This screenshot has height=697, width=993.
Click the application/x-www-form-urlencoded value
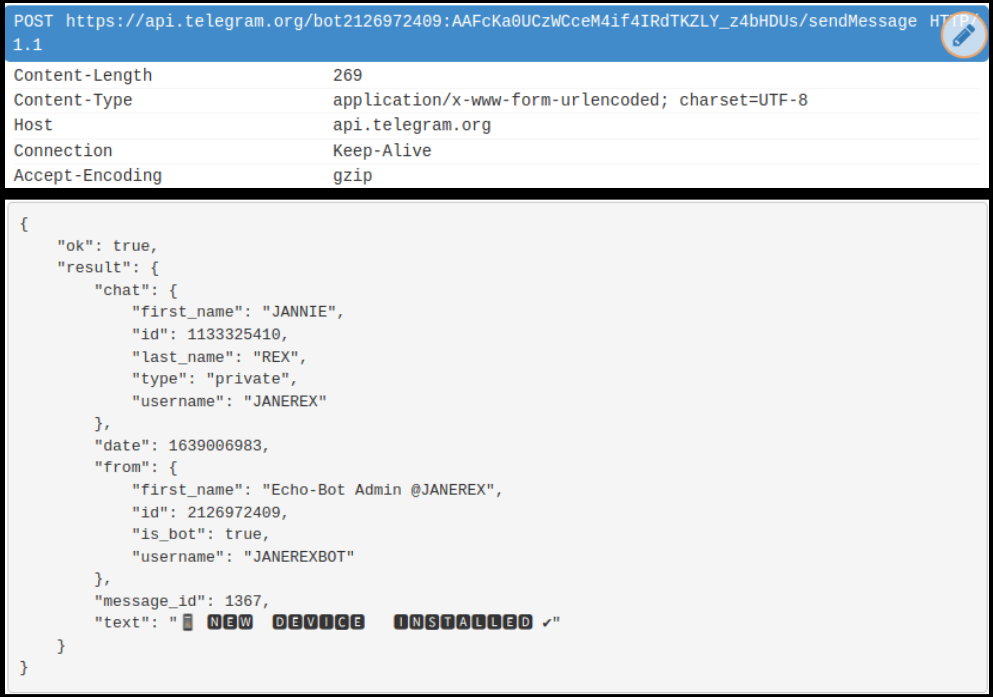pos(570,100)
